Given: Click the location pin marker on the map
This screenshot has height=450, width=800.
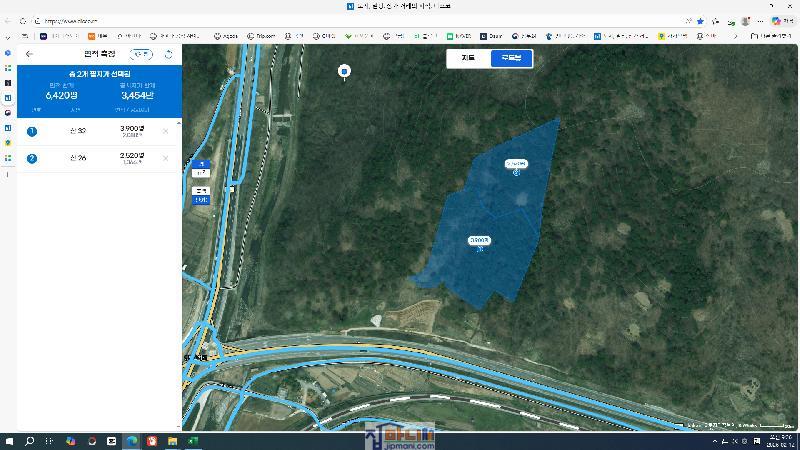Looking at the screenshot, I should tap(344, 71).
